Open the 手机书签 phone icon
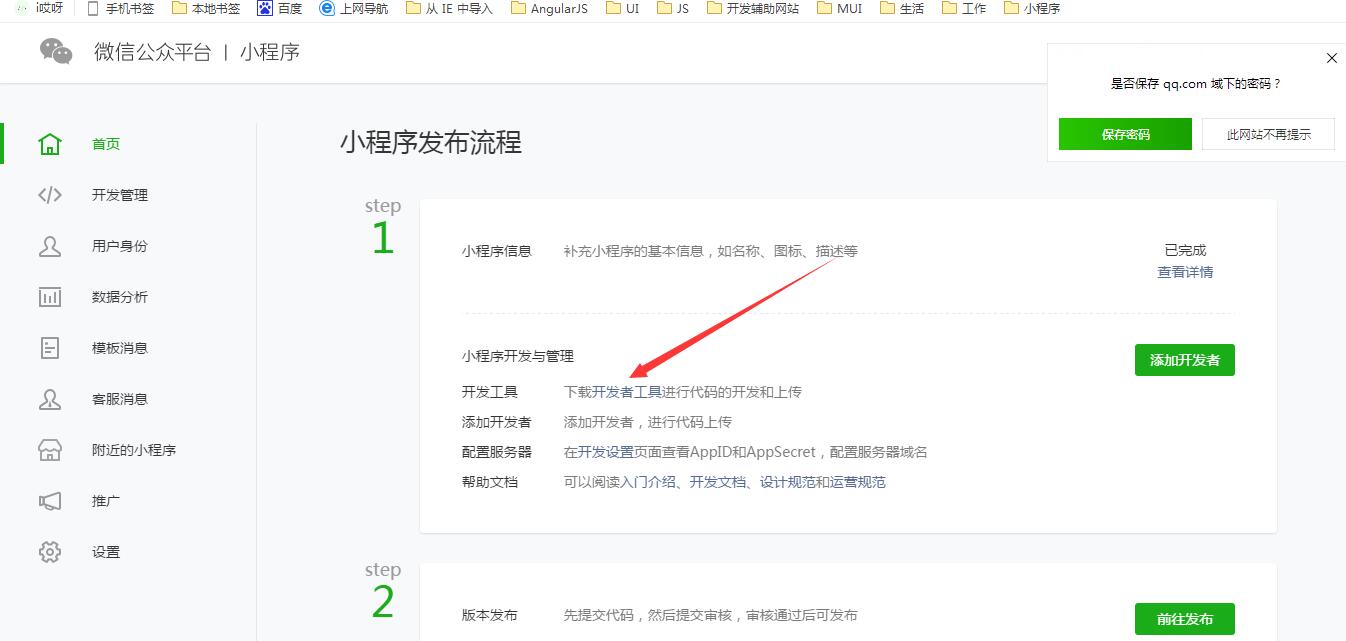This screenshot has height=641, width=1346. (93, 8)
